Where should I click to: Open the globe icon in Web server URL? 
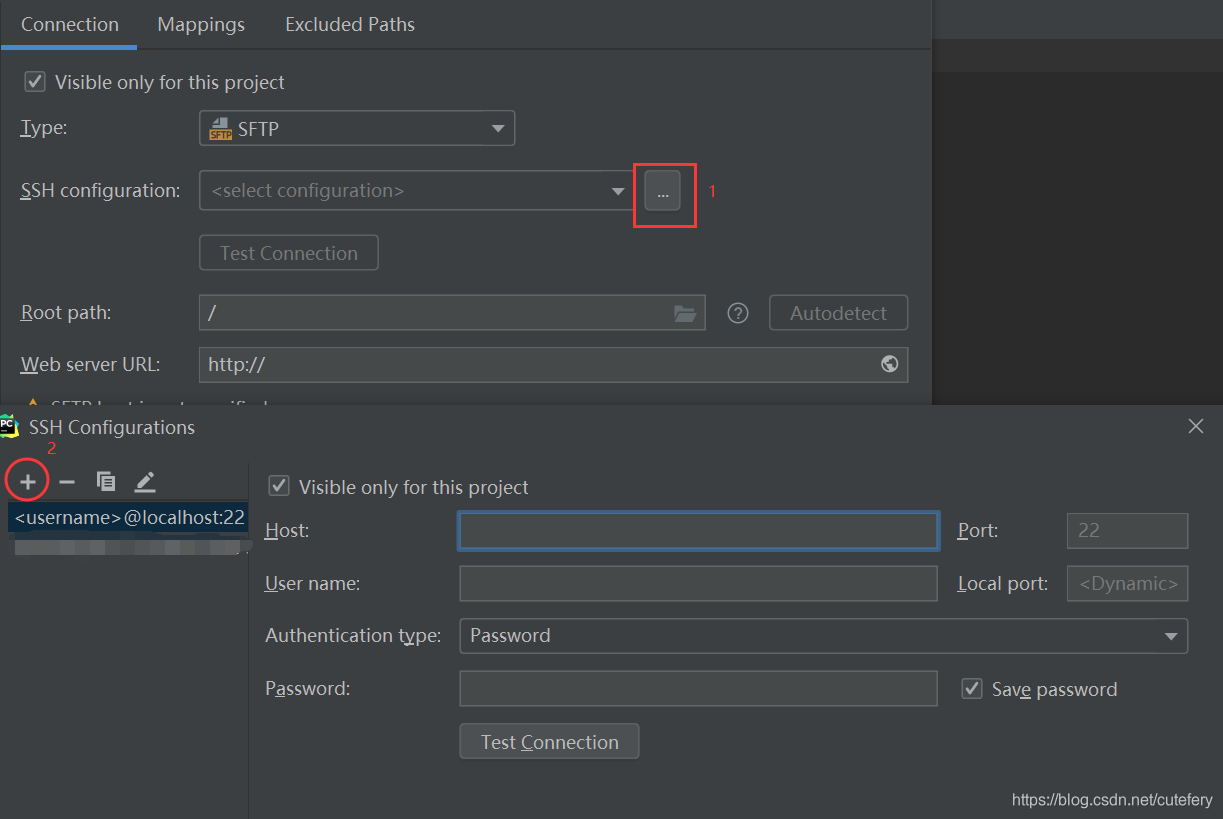pyautogui.click(x=889, y=364)
